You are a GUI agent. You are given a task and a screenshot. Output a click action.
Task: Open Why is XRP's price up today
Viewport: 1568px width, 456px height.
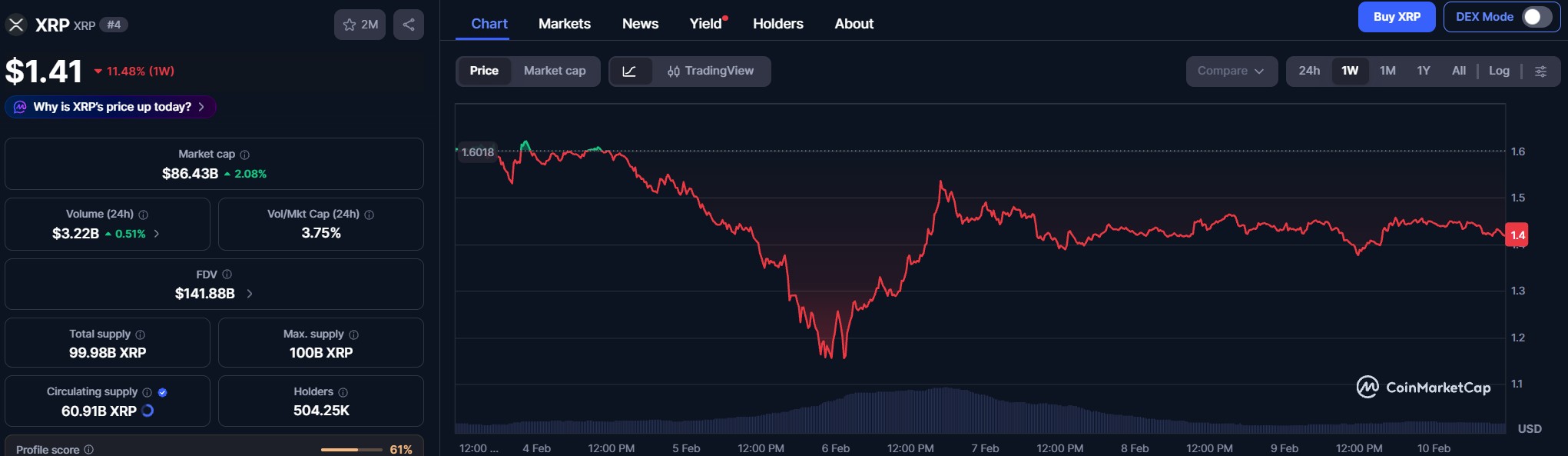111,107
